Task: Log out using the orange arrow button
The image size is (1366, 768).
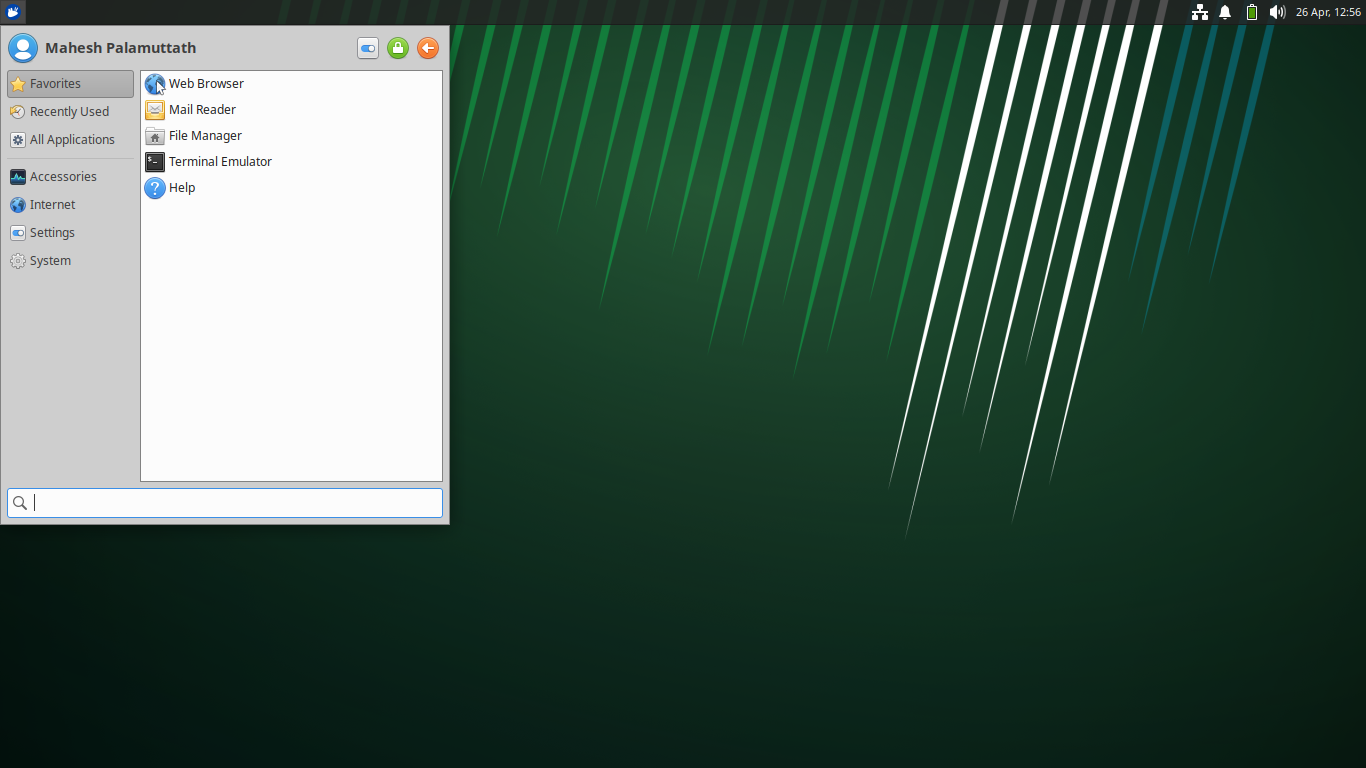Action: pos(428,48)
